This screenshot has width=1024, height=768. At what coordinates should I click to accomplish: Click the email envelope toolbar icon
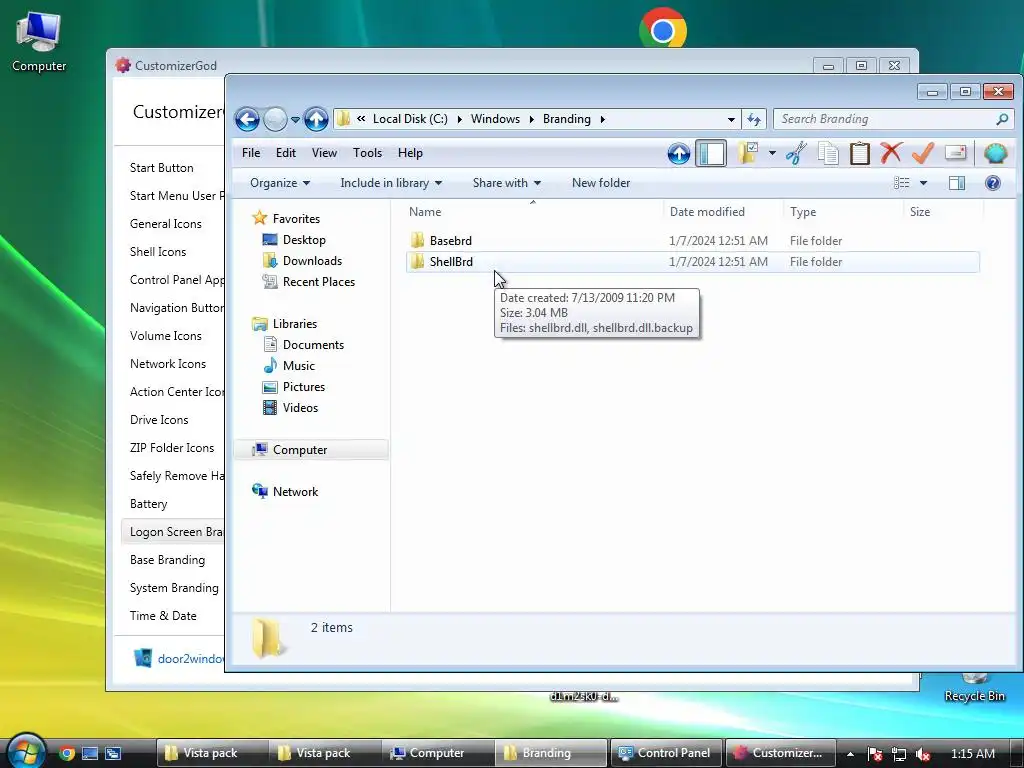coord(955,153)
